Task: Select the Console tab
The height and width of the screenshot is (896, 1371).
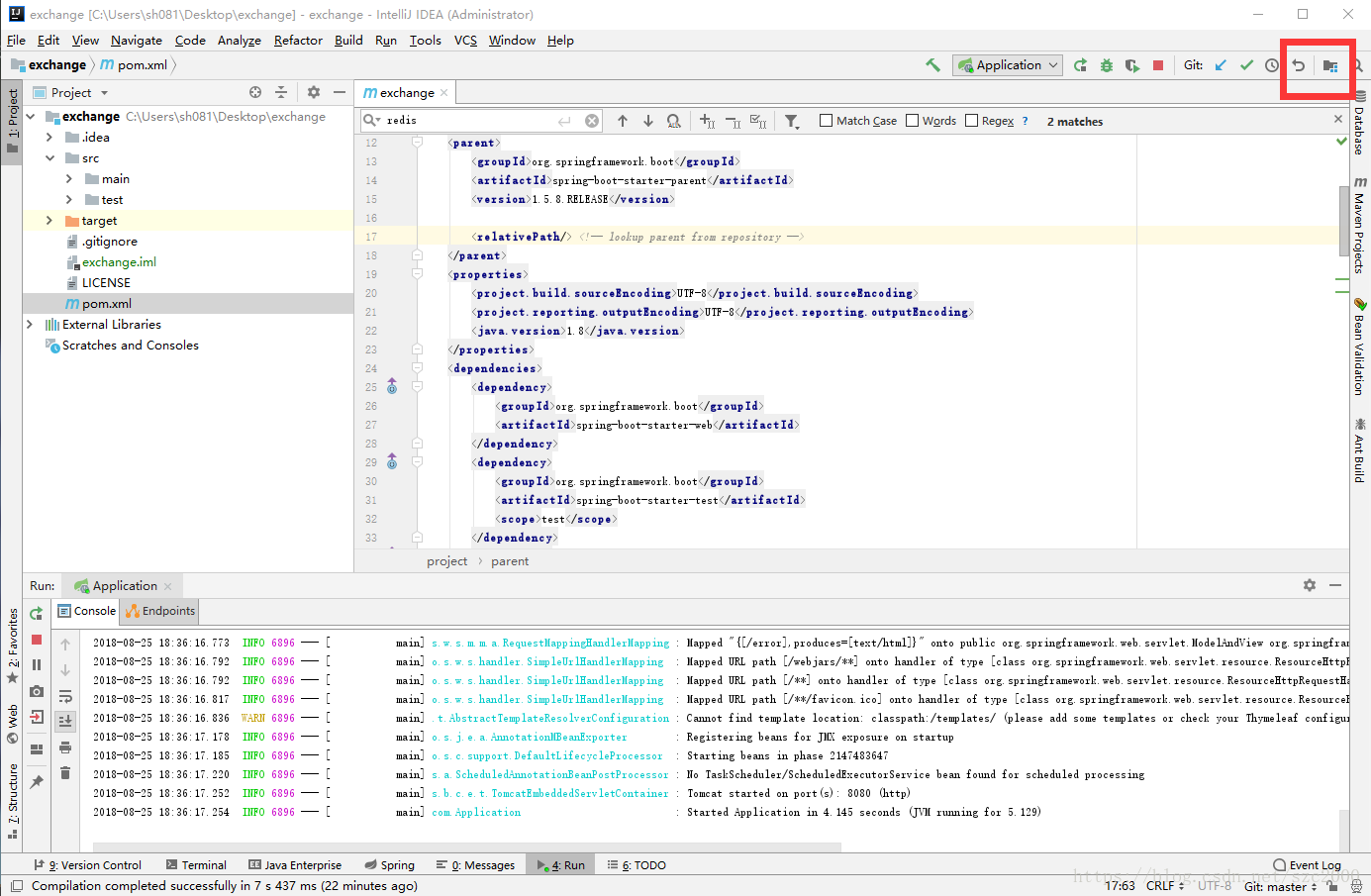Action: click(87, 611)
